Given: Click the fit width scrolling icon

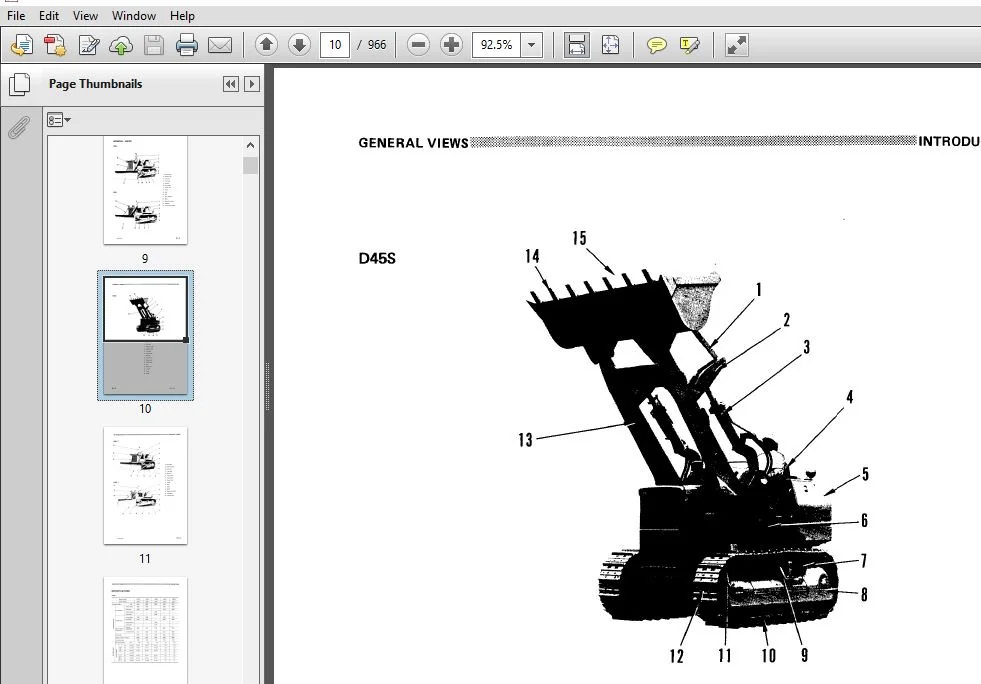Looking at the screenshot, I should click(x=576, y=45).
